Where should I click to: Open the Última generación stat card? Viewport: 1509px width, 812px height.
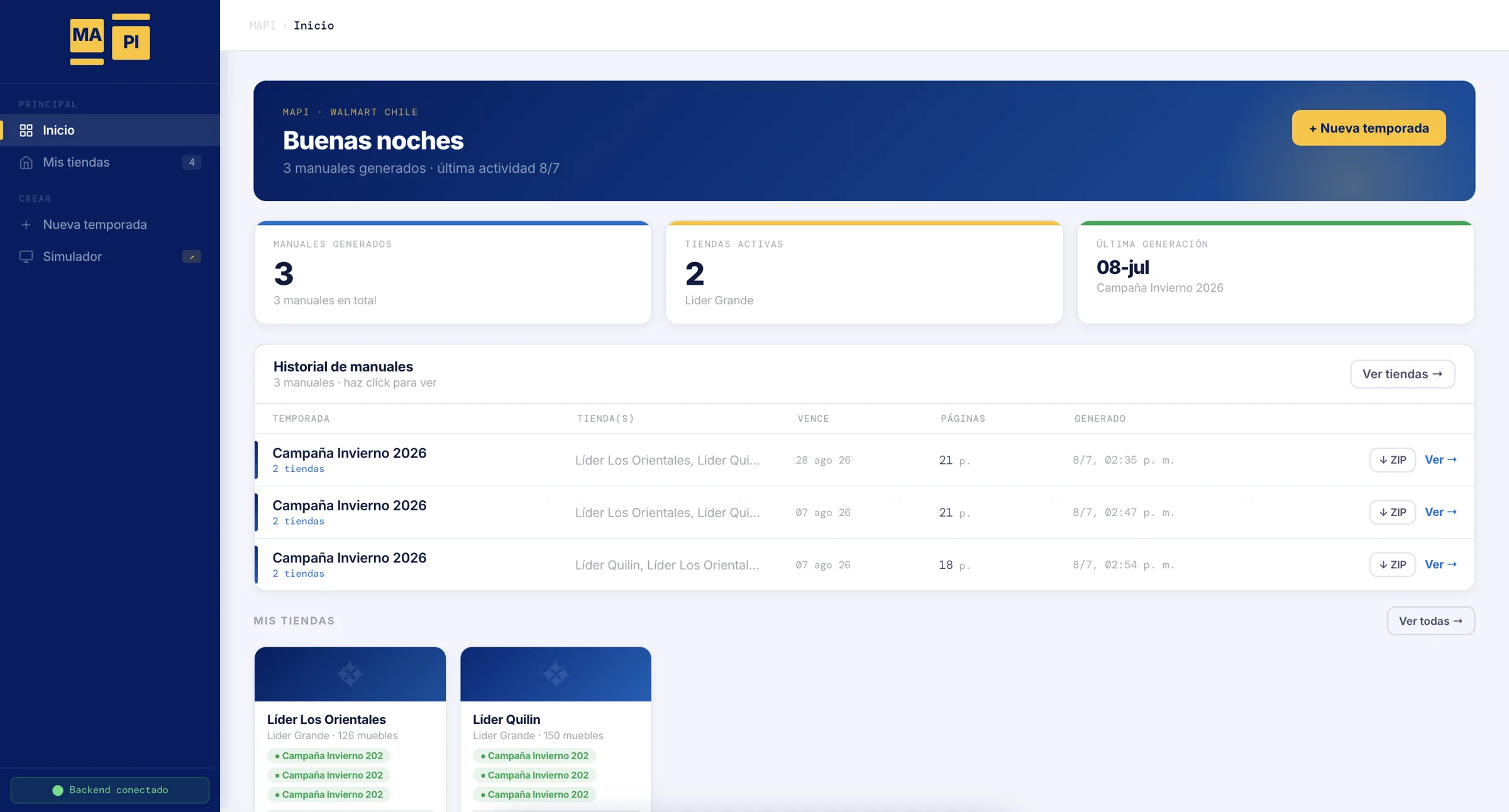[x=1276, y=273]
